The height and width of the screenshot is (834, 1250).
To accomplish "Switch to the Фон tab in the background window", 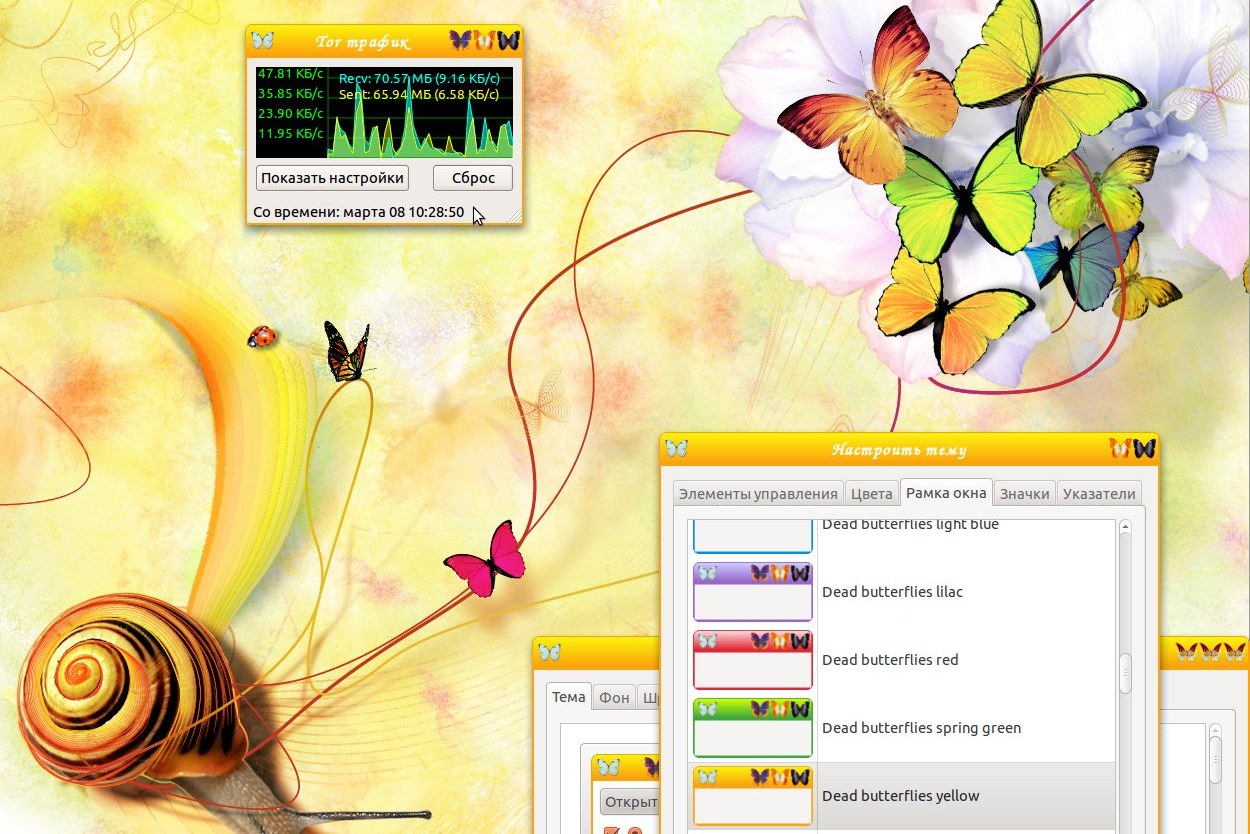I will click(x=614, y=698).
